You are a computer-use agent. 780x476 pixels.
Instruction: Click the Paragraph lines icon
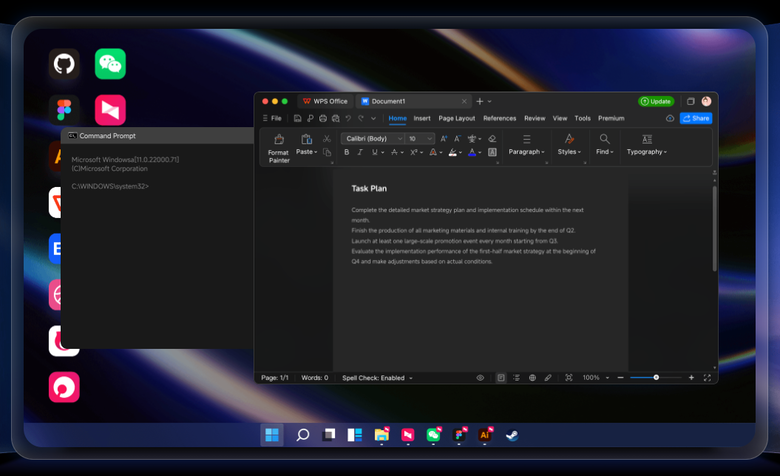click(x=526, y=139)
